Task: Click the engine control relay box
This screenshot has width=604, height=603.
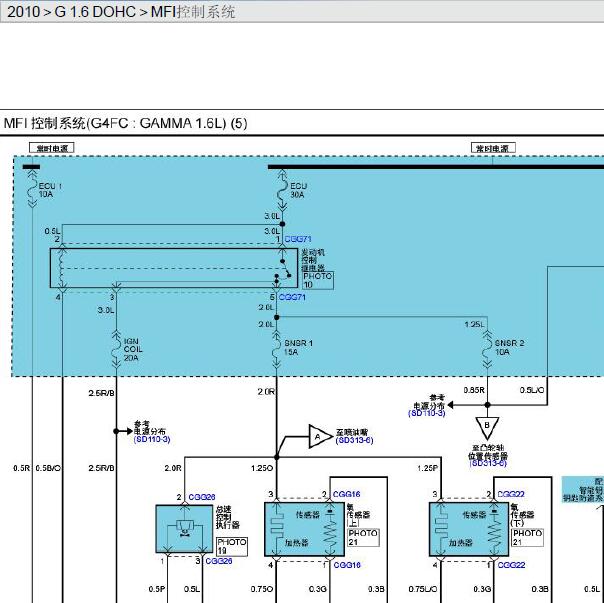Action: coord(174,268)
